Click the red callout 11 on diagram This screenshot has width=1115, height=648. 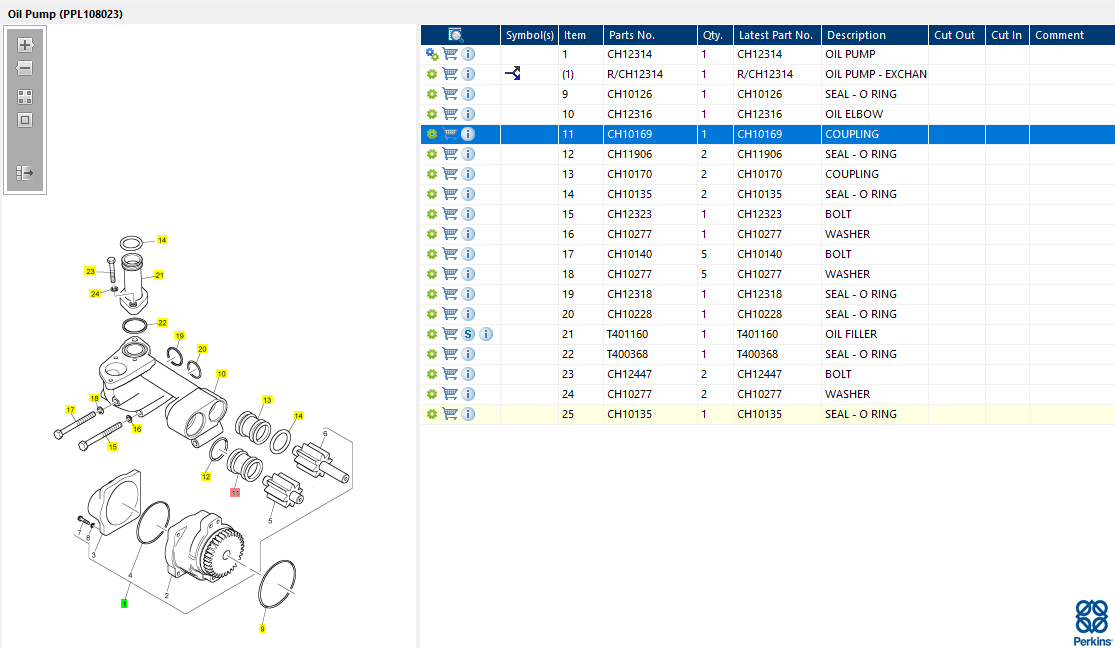tap(235, 492)
